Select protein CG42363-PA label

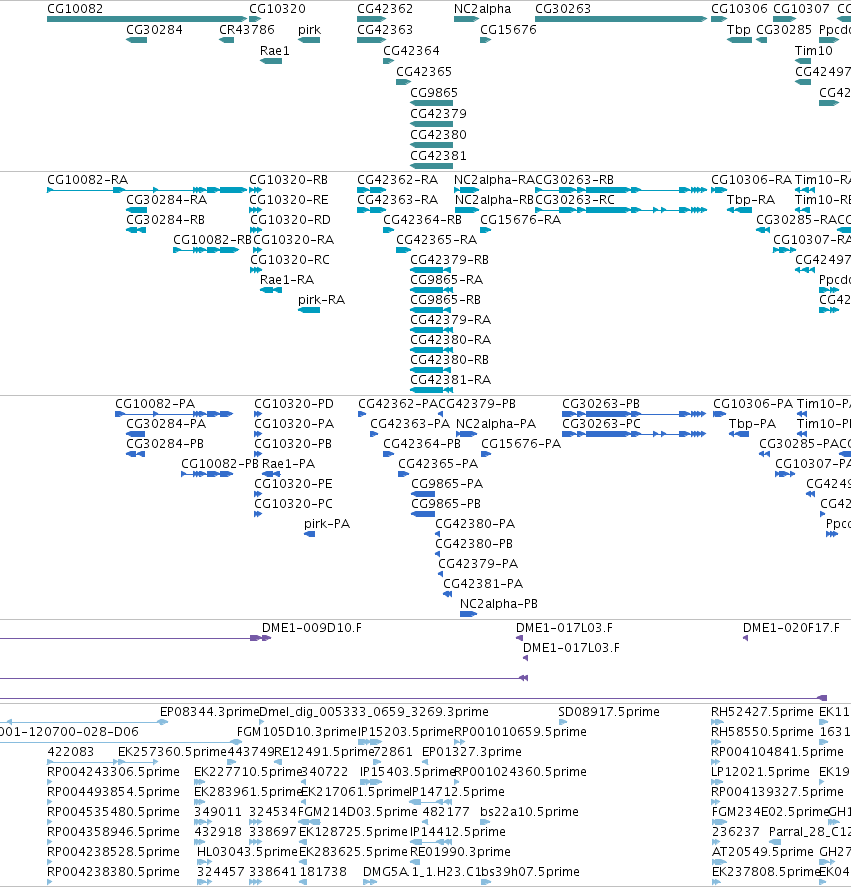coord(410,424)
